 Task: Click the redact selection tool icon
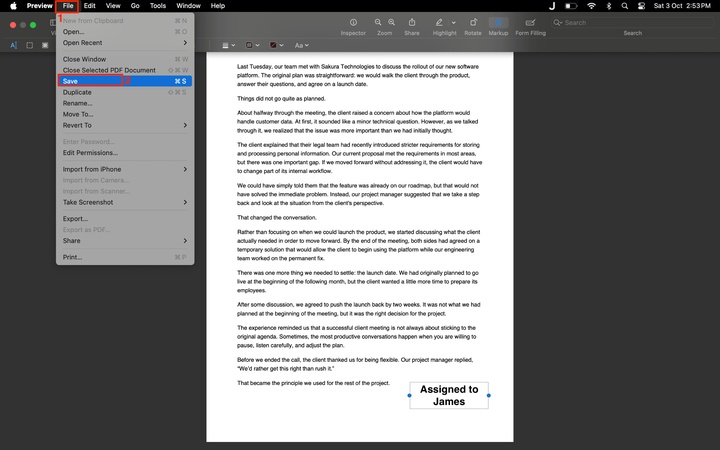[x=45, y=45]
